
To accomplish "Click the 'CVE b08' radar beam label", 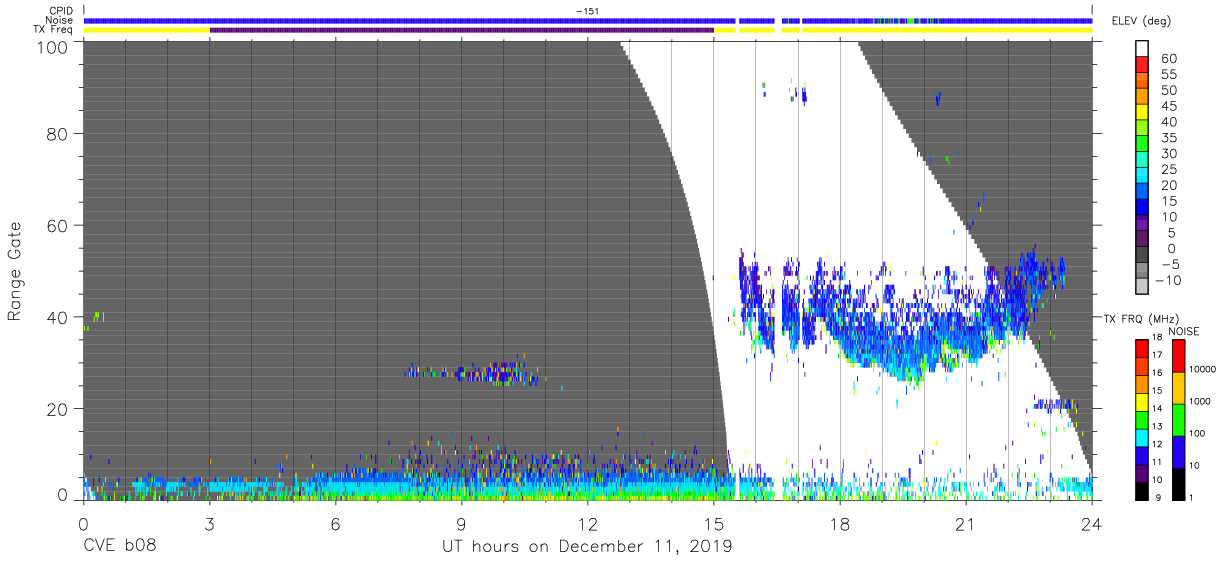I will (x=120, y=547).
